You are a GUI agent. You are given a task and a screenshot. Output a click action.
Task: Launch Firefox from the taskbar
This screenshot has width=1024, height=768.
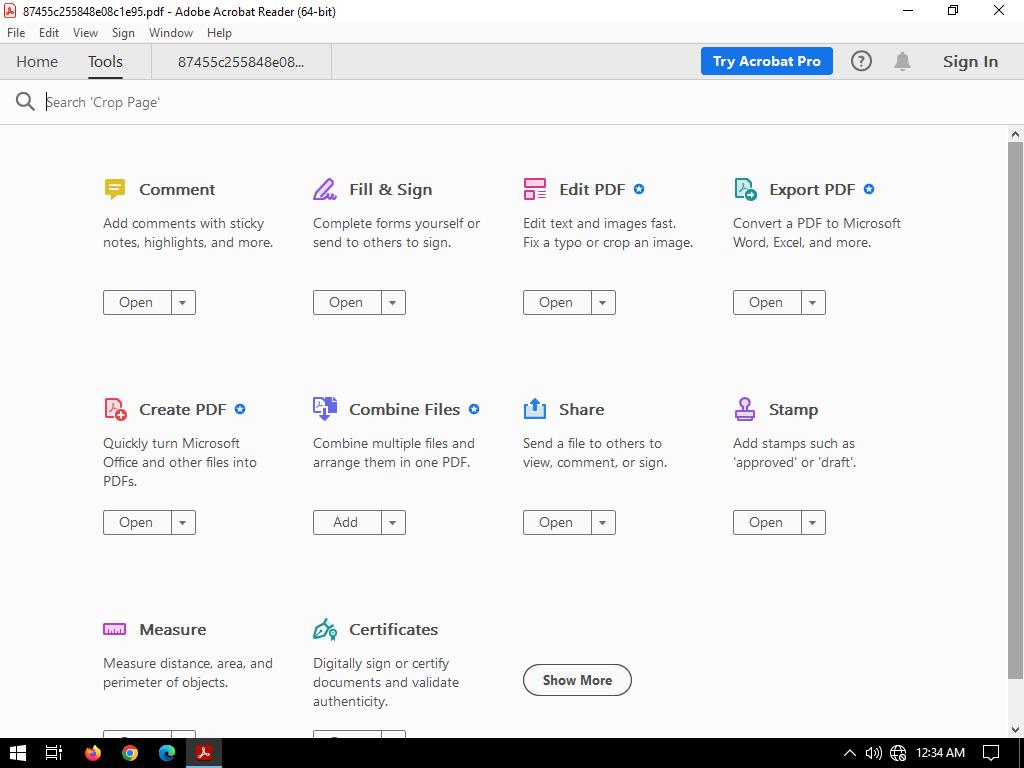tap(93, 753)
